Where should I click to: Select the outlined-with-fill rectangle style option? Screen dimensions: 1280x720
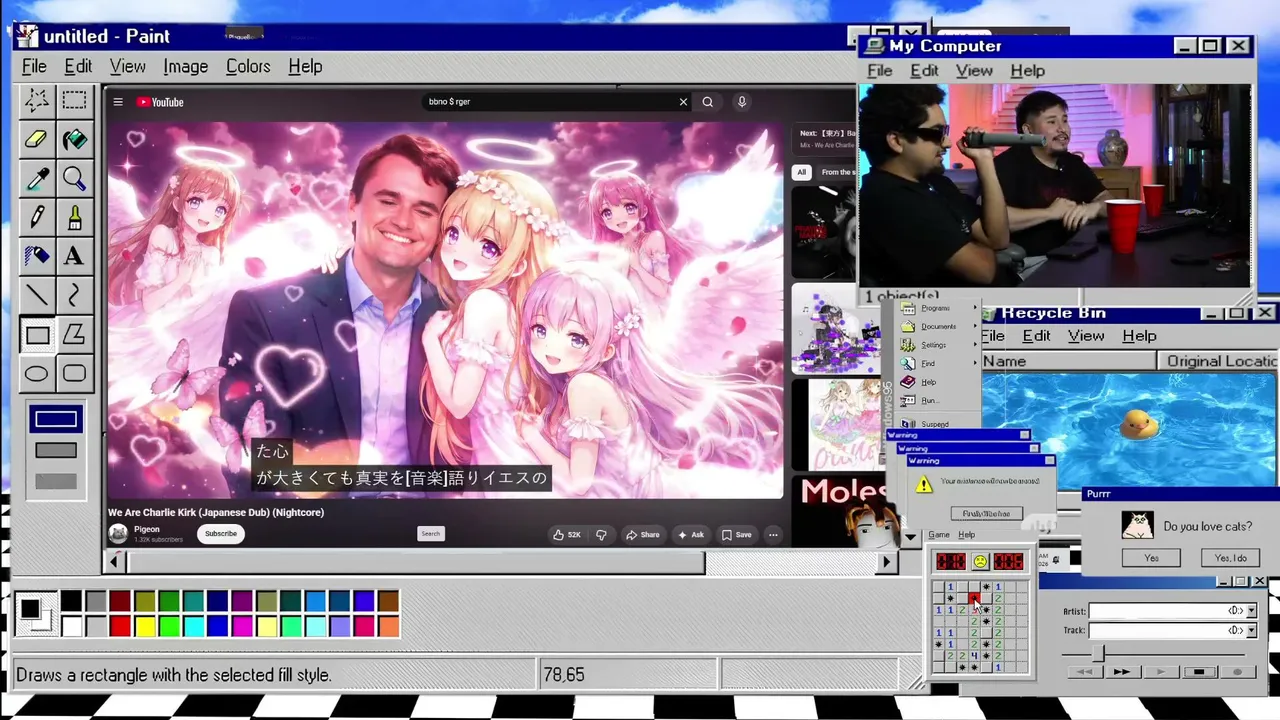[56, 451]
